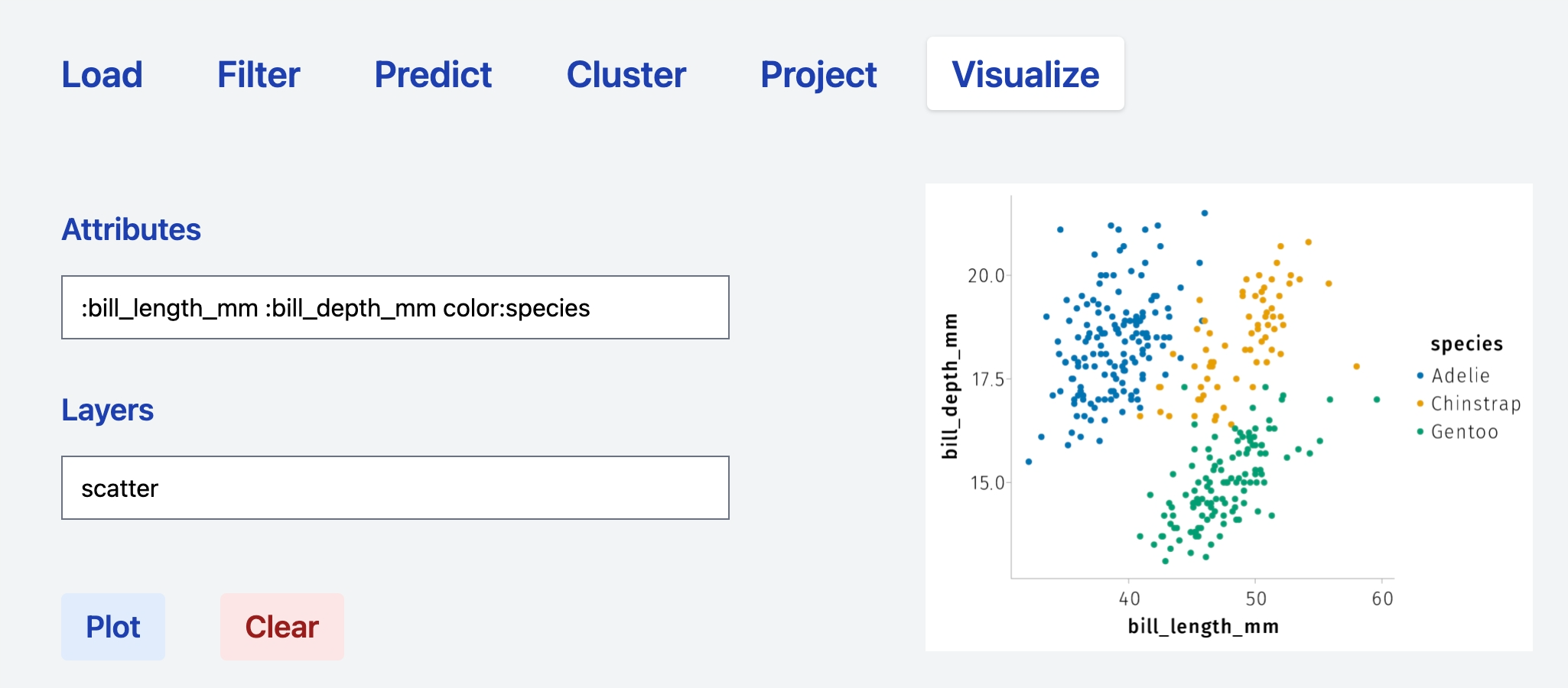Image resolution: width=1568 pixels, height=688 pixels.
Task: Click the Chinstrap legend label
Action: pos(1475,404)
